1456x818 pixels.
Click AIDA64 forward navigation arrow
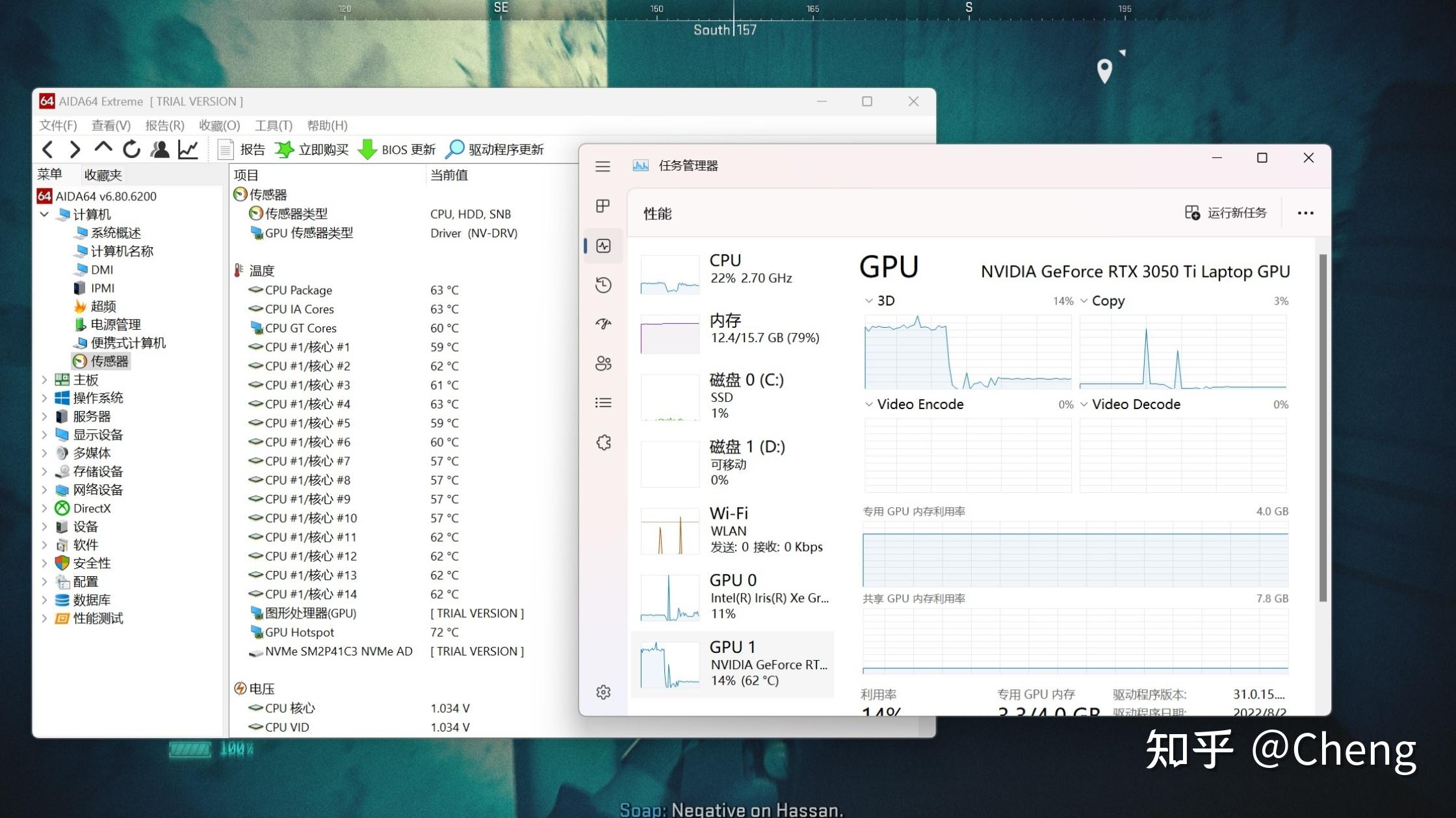coord(75,150)
